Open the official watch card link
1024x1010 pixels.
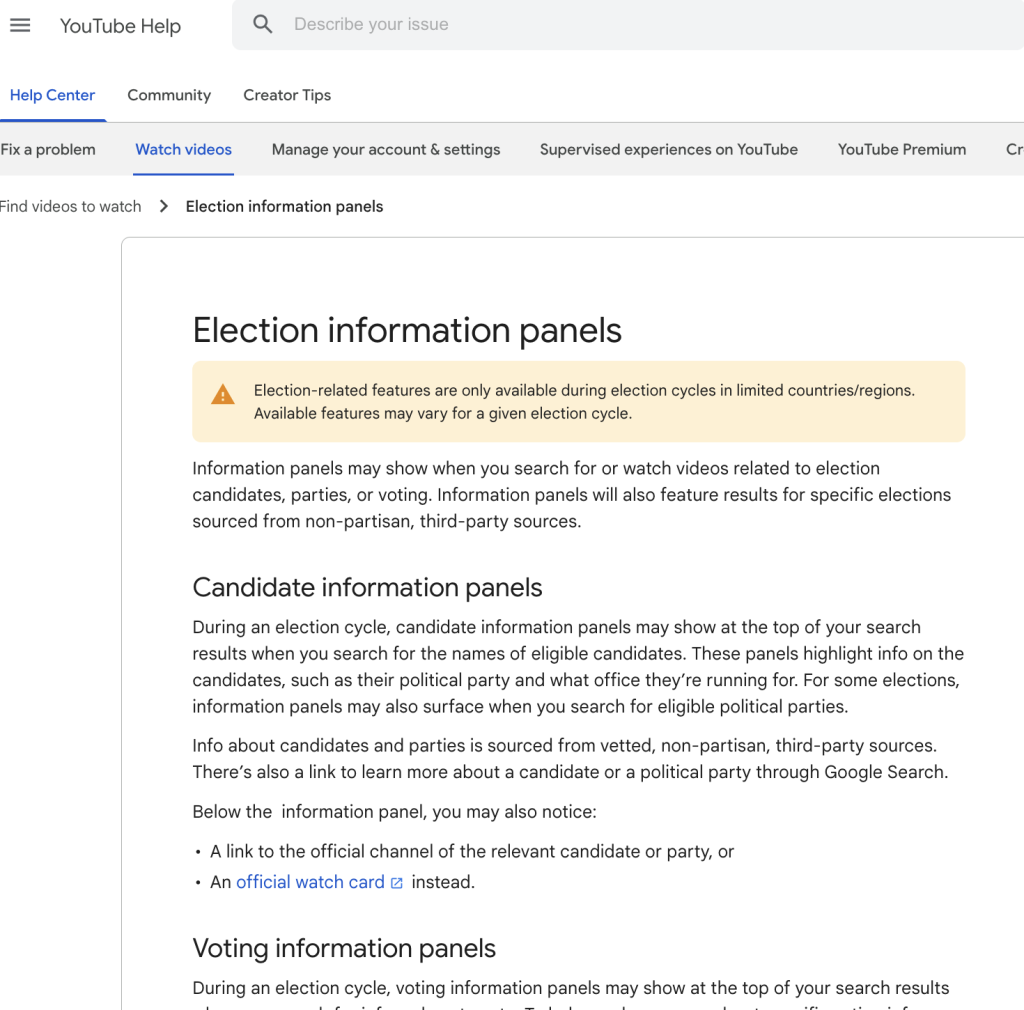(310, 882)
